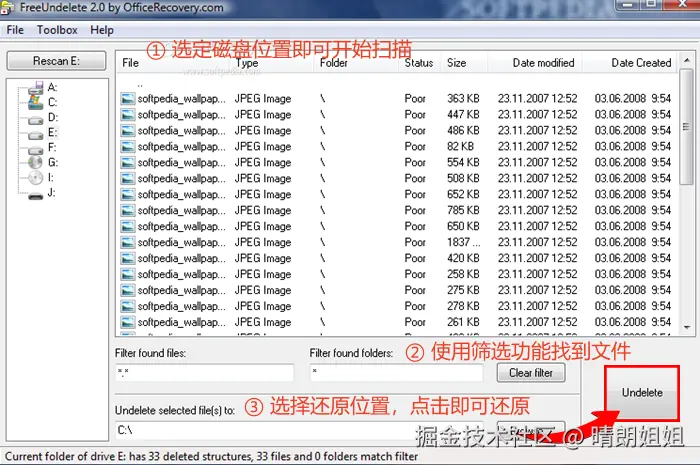This screenshot has height=465, width=700.
Task: Click image icon of the 275 KB file
Action: tap(128, 291)
